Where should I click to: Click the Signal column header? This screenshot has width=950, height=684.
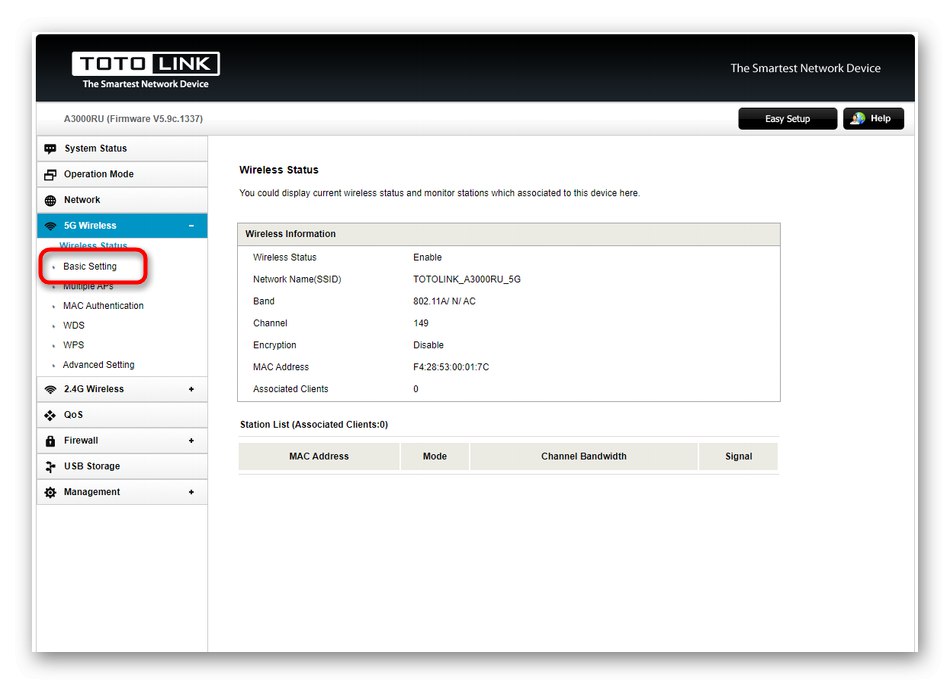click(739, 457)
